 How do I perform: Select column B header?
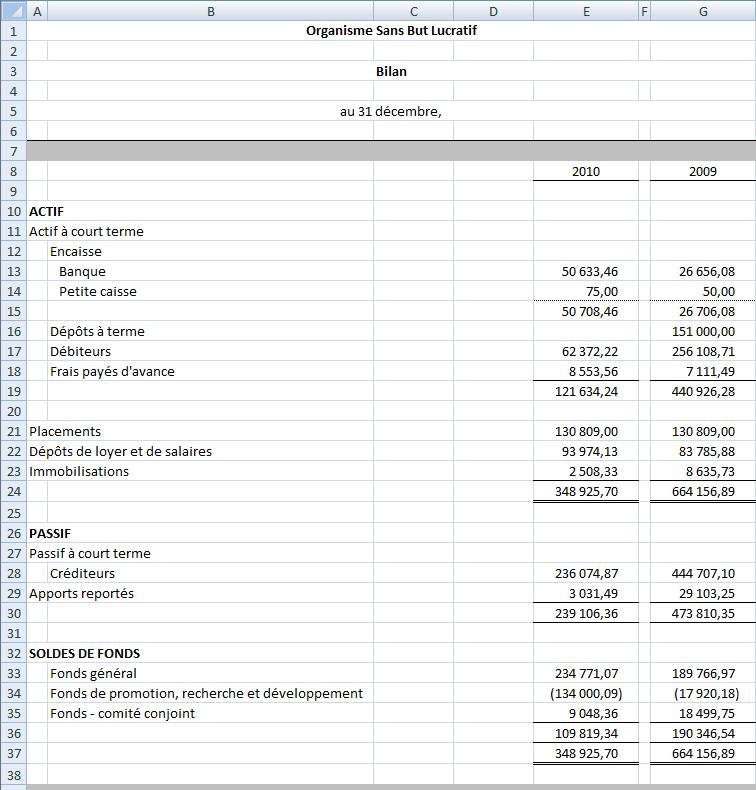pyautogui.click(x=210, y=11)
